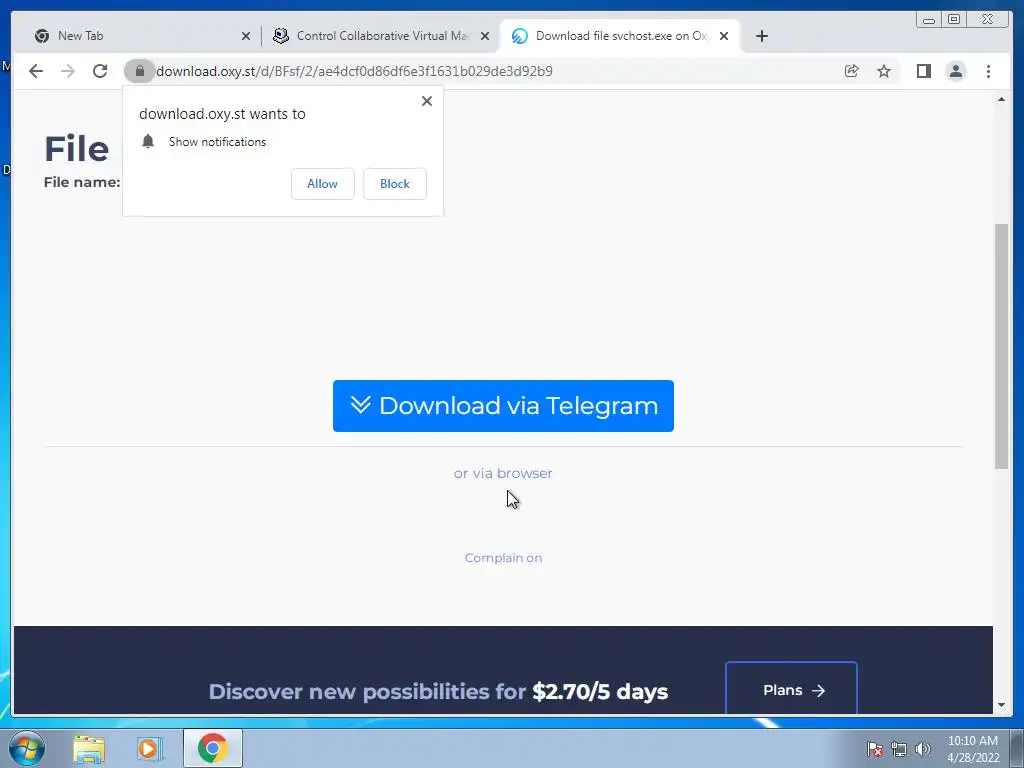Open a new tab with plus button
Image resolution: width=1024 pixels, height=768 pixels.
761,36
